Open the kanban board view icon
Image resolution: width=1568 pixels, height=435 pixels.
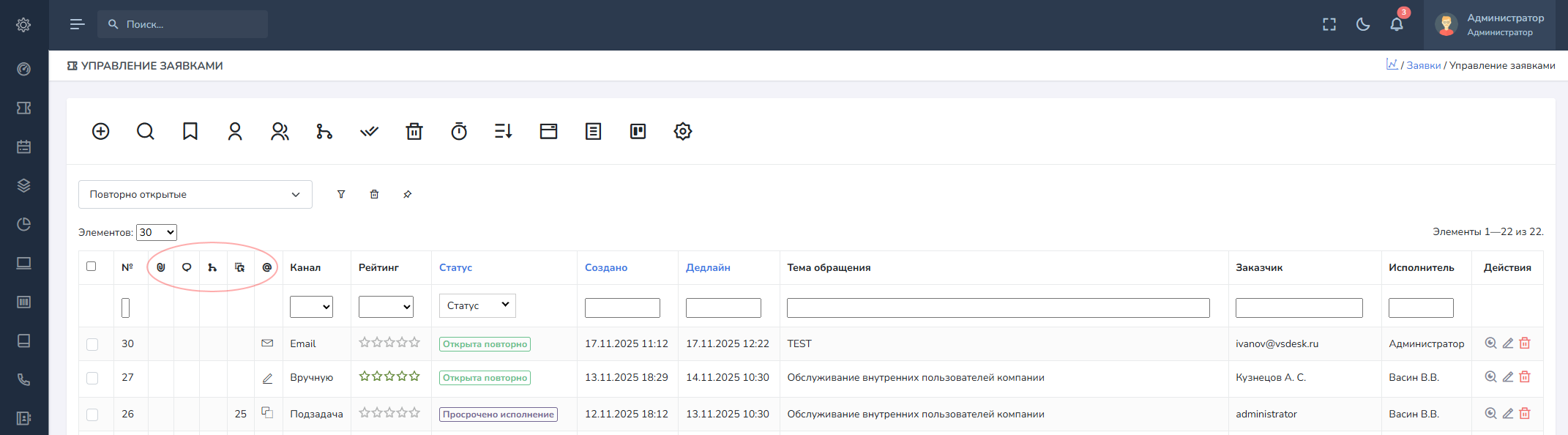coord(638,131)
